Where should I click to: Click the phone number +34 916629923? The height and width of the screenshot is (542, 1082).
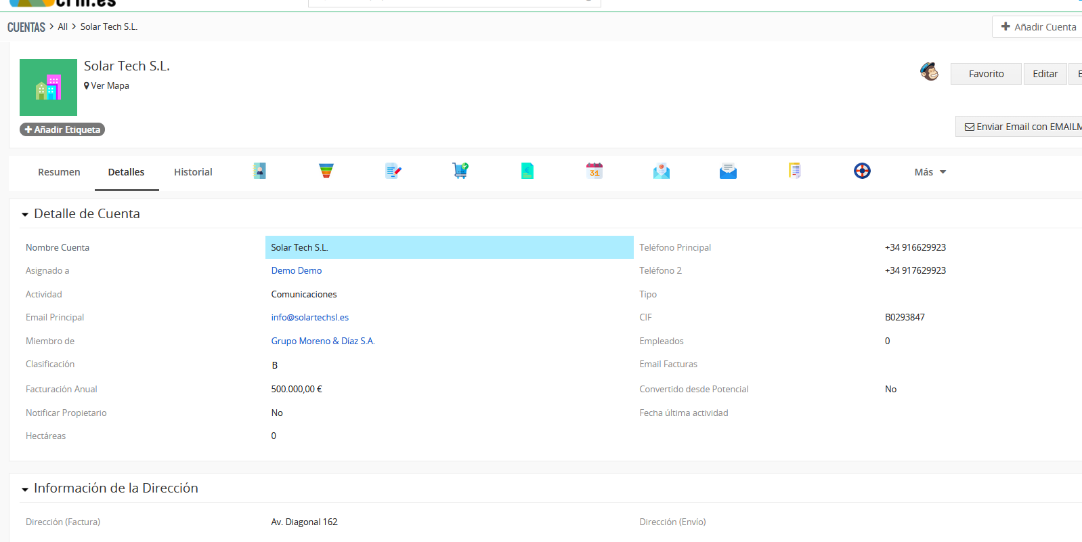[915, 247]
